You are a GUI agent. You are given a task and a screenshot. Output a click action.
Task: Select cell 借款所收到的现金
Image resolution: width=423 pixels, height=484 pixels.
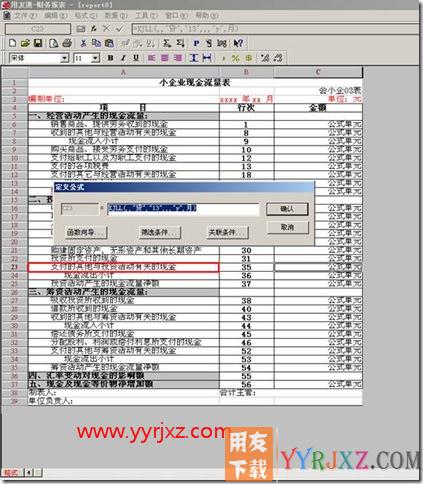point(123,309)
